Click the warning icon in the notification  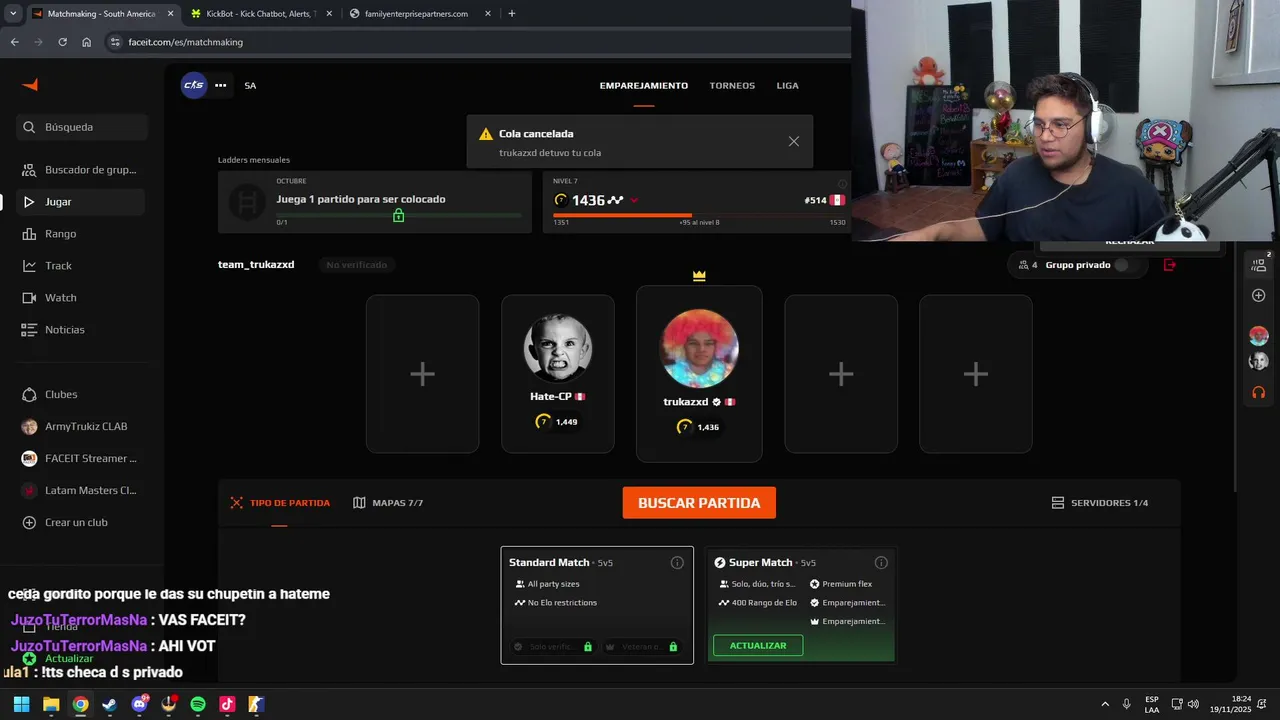point(486,134)
